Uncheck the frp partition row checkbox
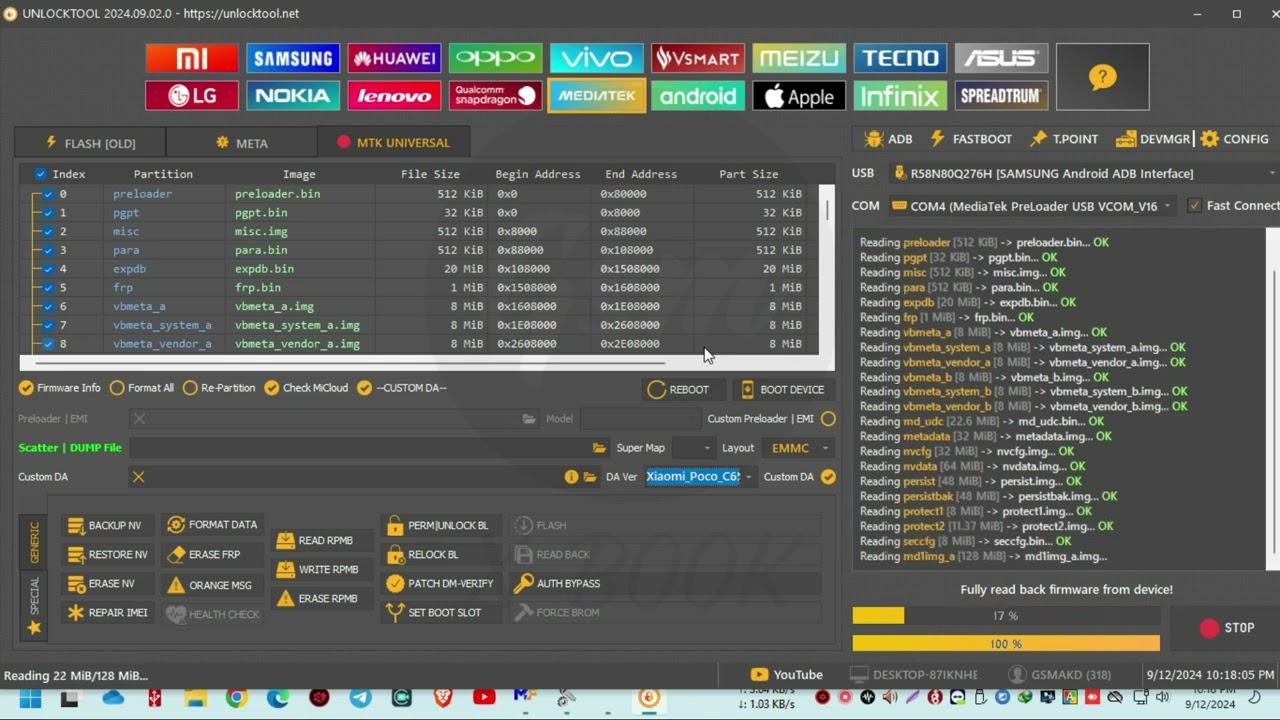The width and height of the screenshot is (1280, 720). pos(48,288)
